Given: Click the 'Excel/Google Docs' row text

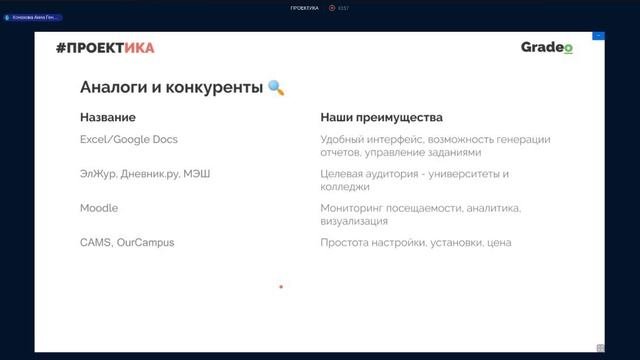Looking at the screenshot, I should coord(129,139).
